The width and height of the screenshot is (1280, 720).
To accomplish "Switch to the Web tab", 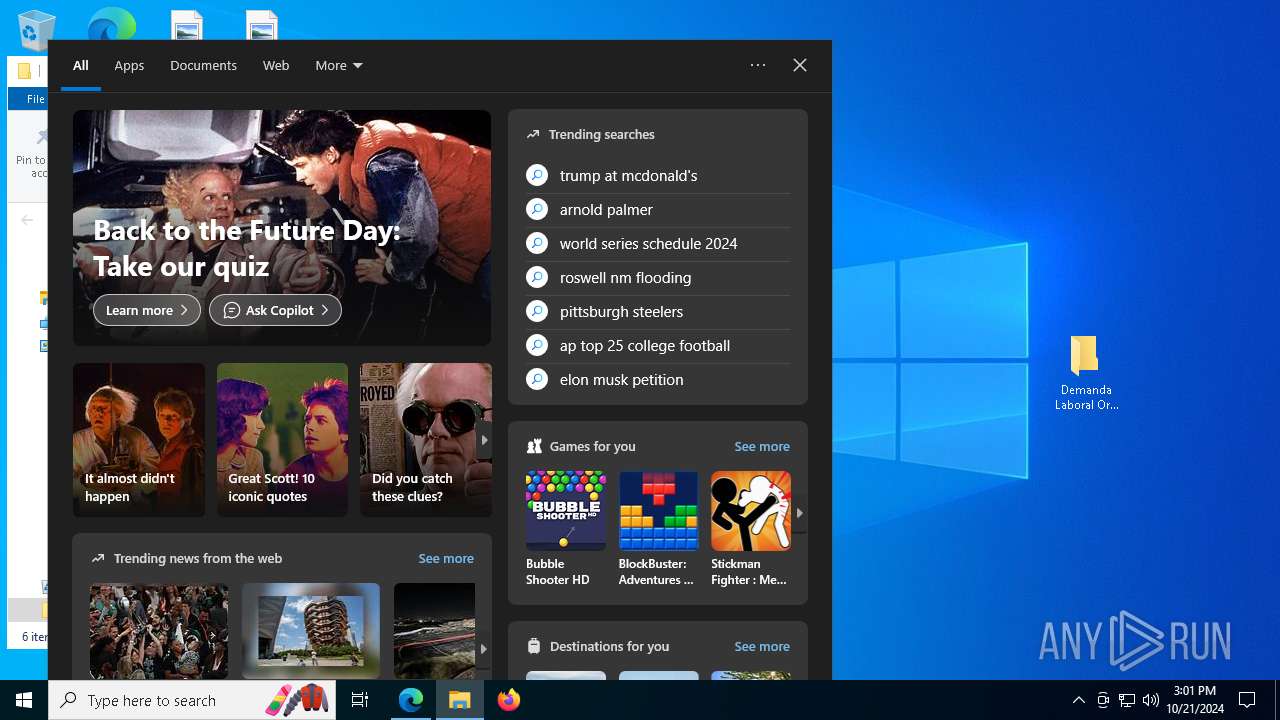I will (276, 65).
